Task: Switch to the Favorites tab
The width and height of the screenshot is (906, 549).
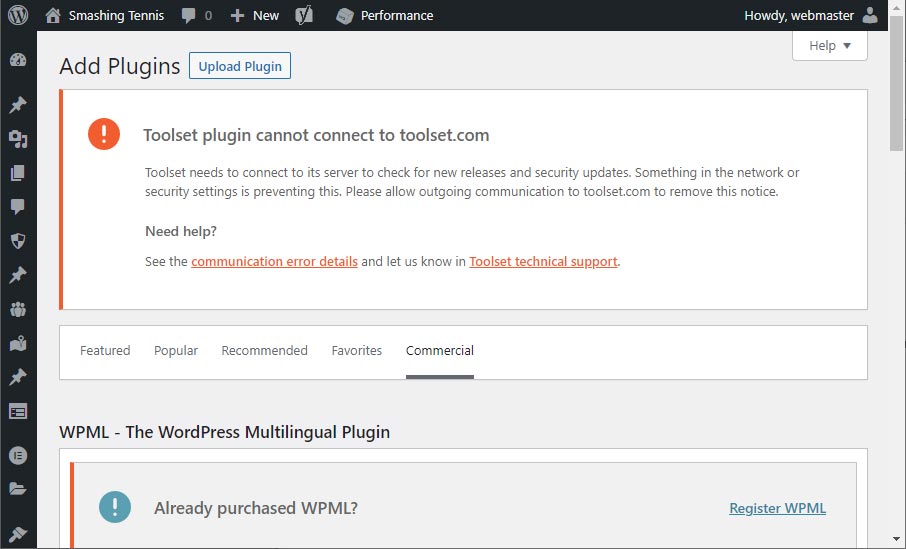Action: coord(357,350)
